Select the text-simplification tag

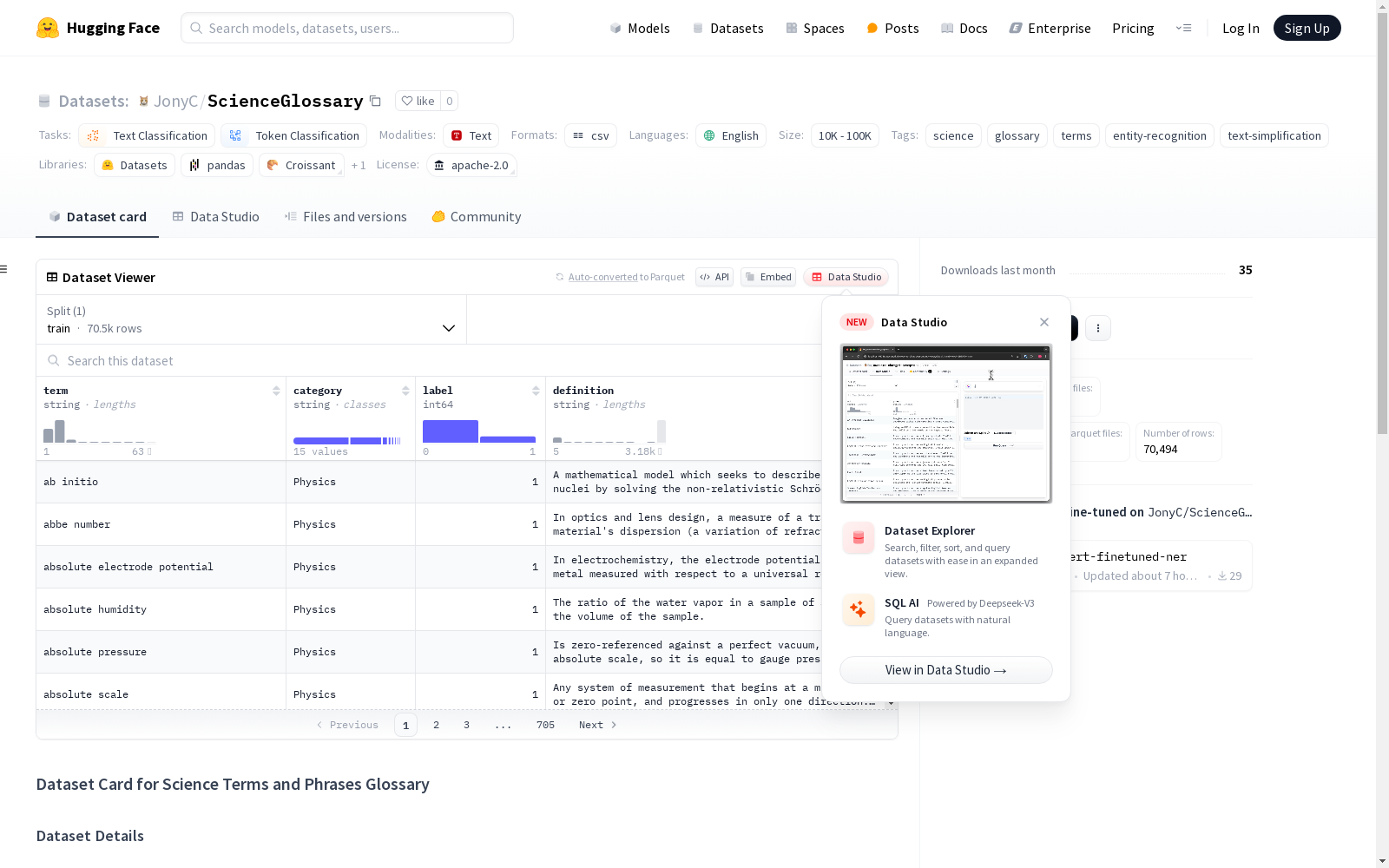pos(1274,135)
